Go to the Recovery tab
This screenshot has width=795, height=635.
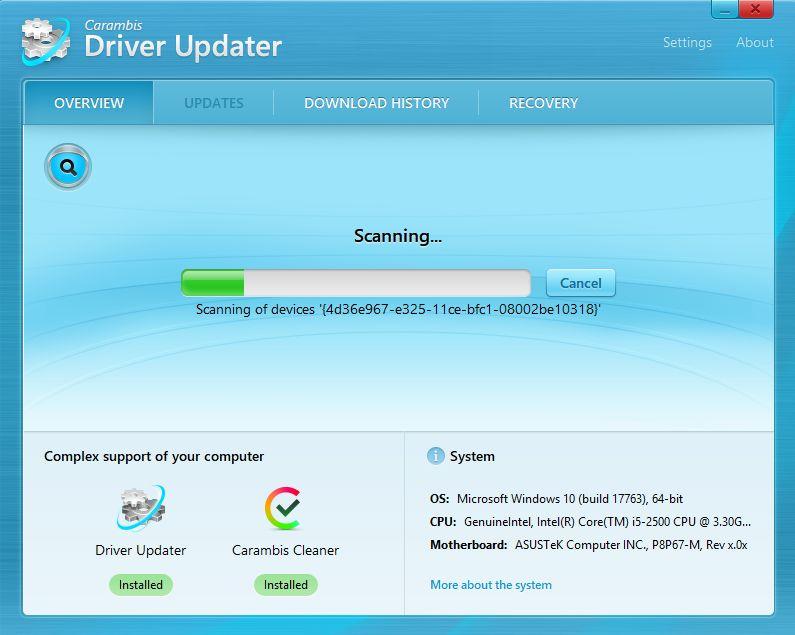tap(543, 103)
